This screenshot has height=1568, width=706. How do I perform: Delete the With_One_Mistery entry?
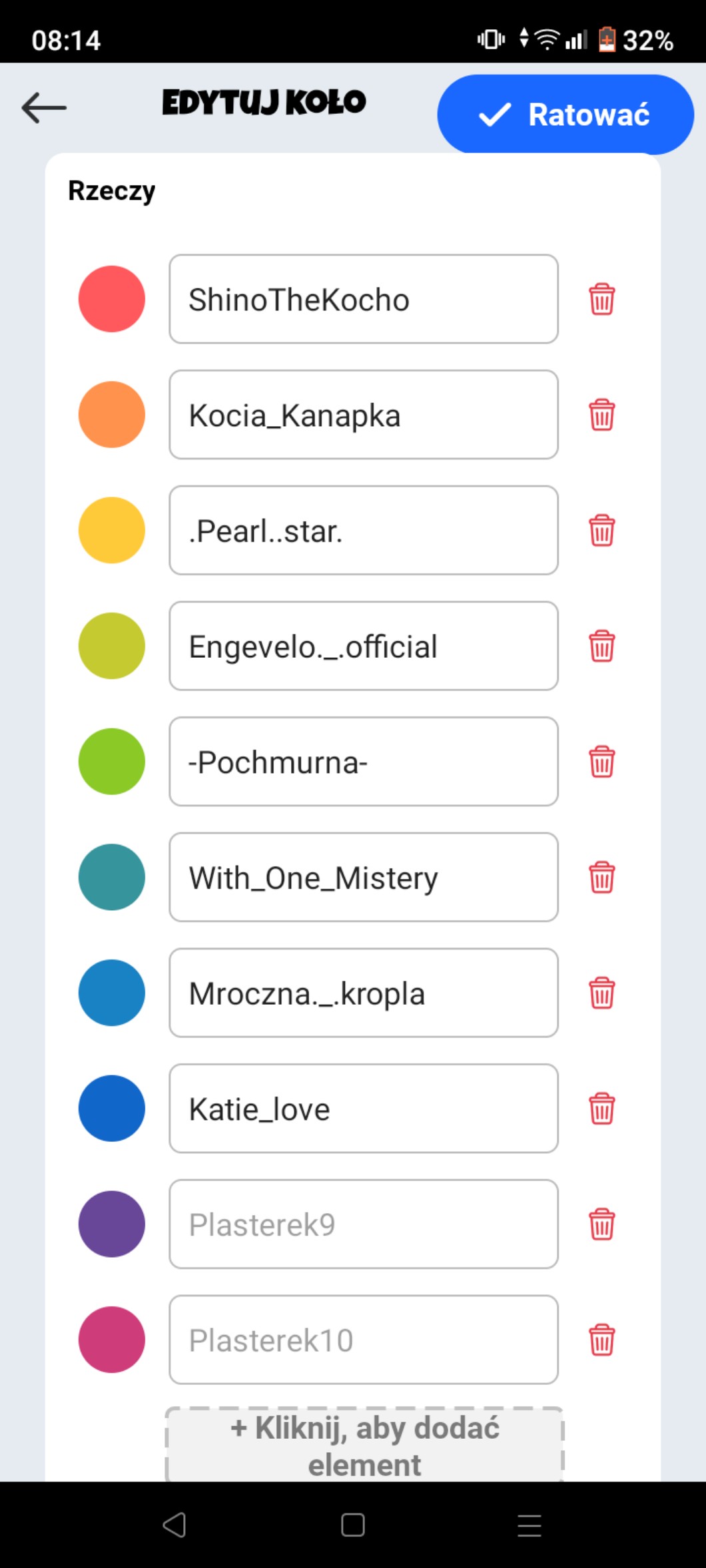click(601, 878)
